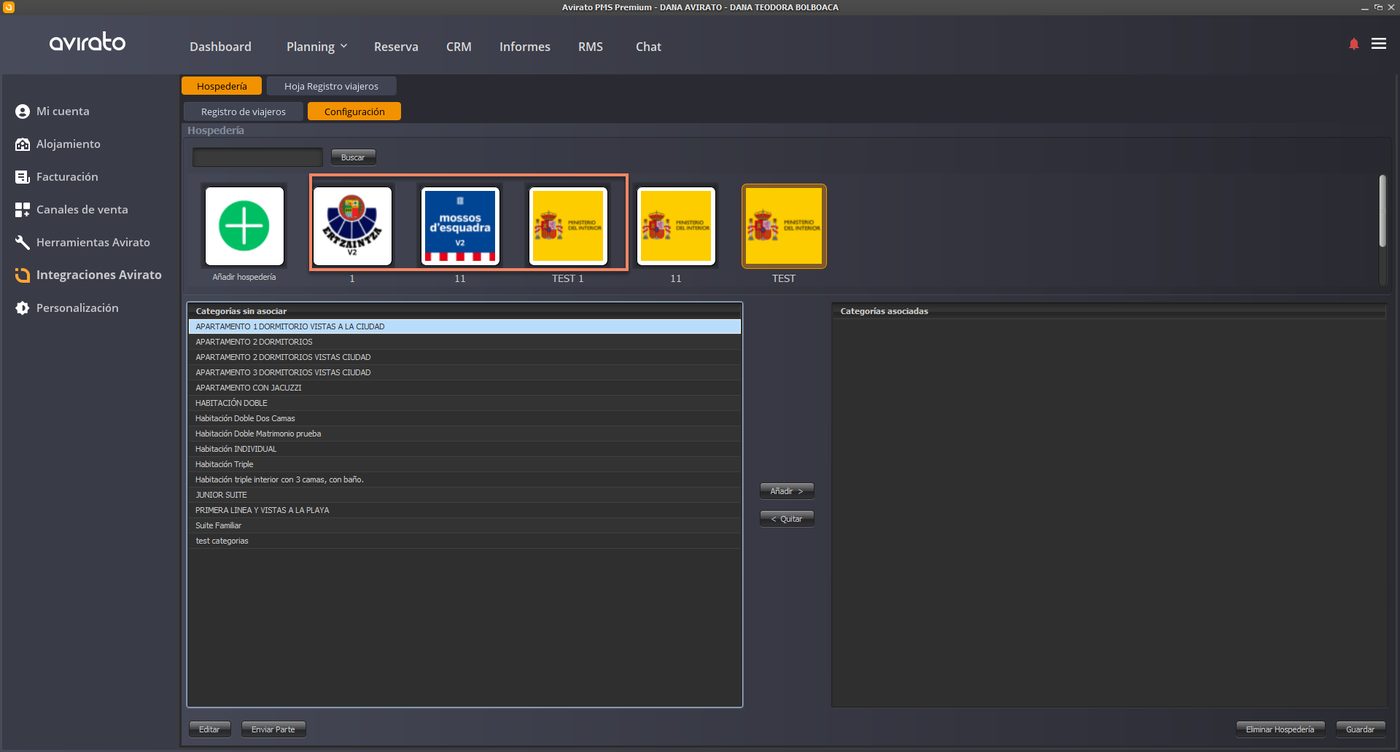The image size is (1400, 752).
Task: Select JUNIOR SUITE category in list
Action: [x=465, y=495]
